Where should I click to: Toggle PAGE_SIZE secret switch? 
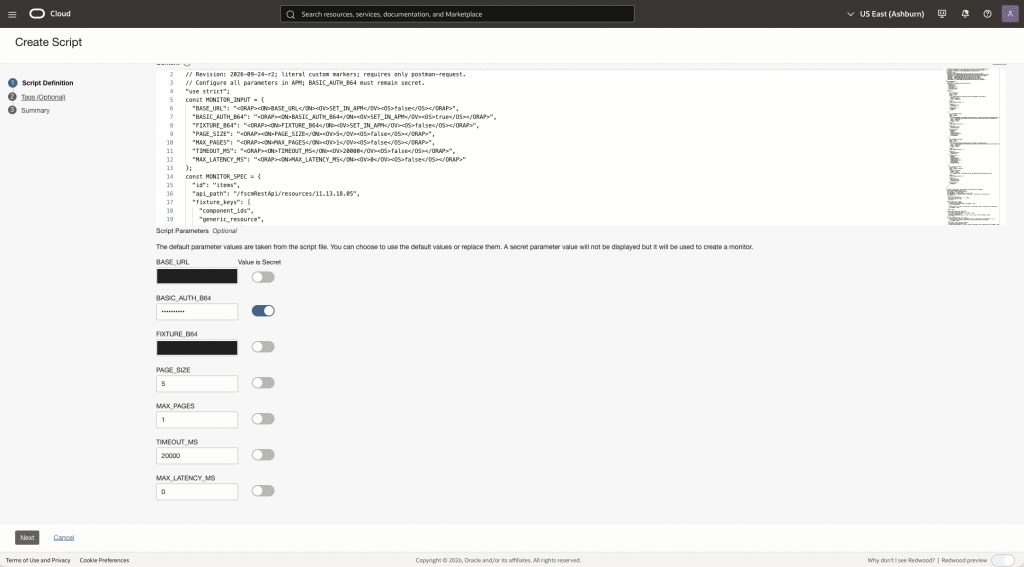click(263, 383)
